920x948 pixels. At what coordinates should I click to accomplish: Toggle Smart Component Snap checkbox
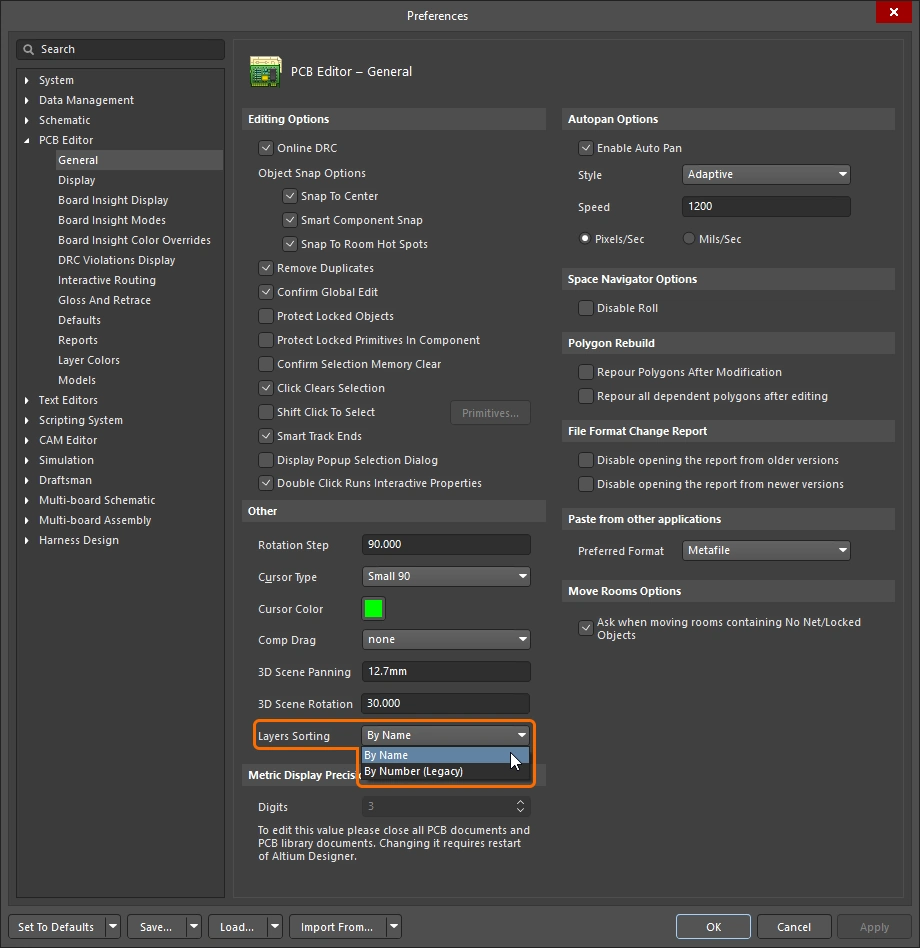[x=290, y=220]
